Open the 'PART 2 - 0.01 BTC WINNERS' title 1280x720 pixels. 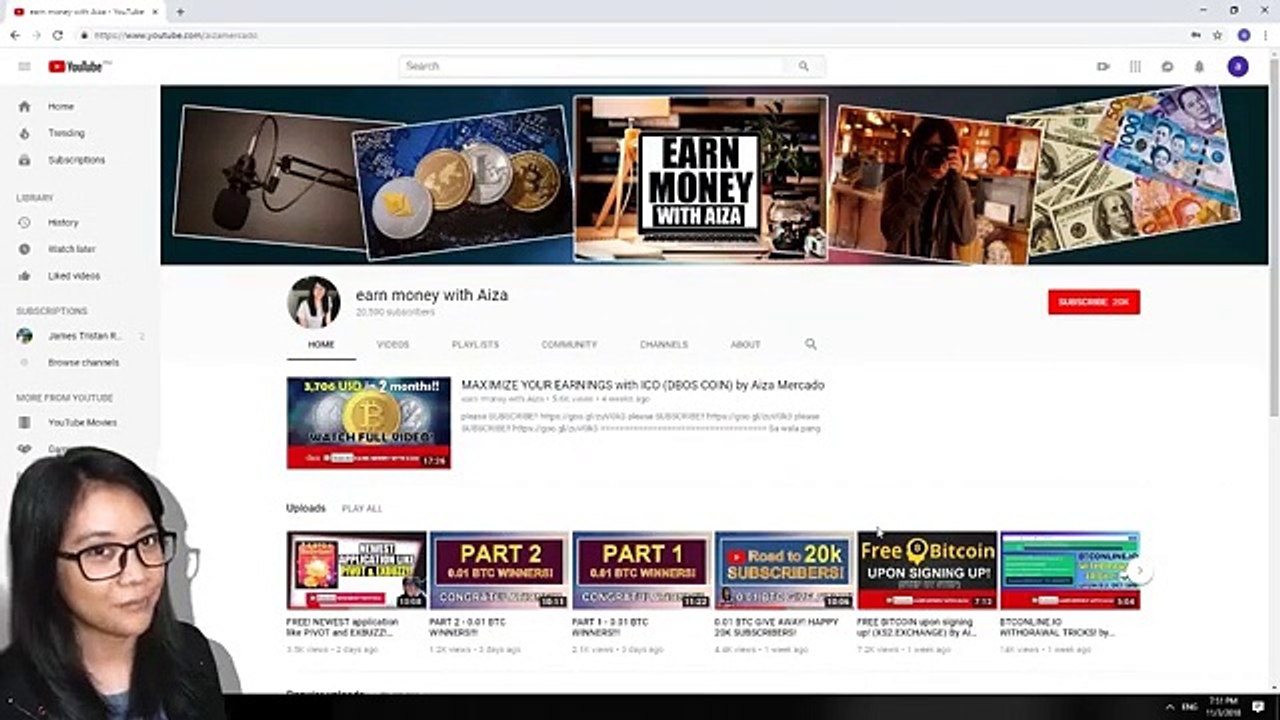(x=468, y=627)
